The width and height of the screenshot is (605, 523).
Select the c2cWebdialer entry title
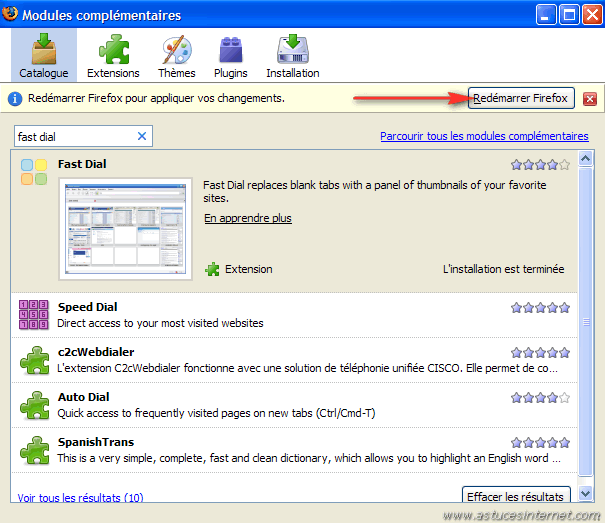click(x=96, y=352)
